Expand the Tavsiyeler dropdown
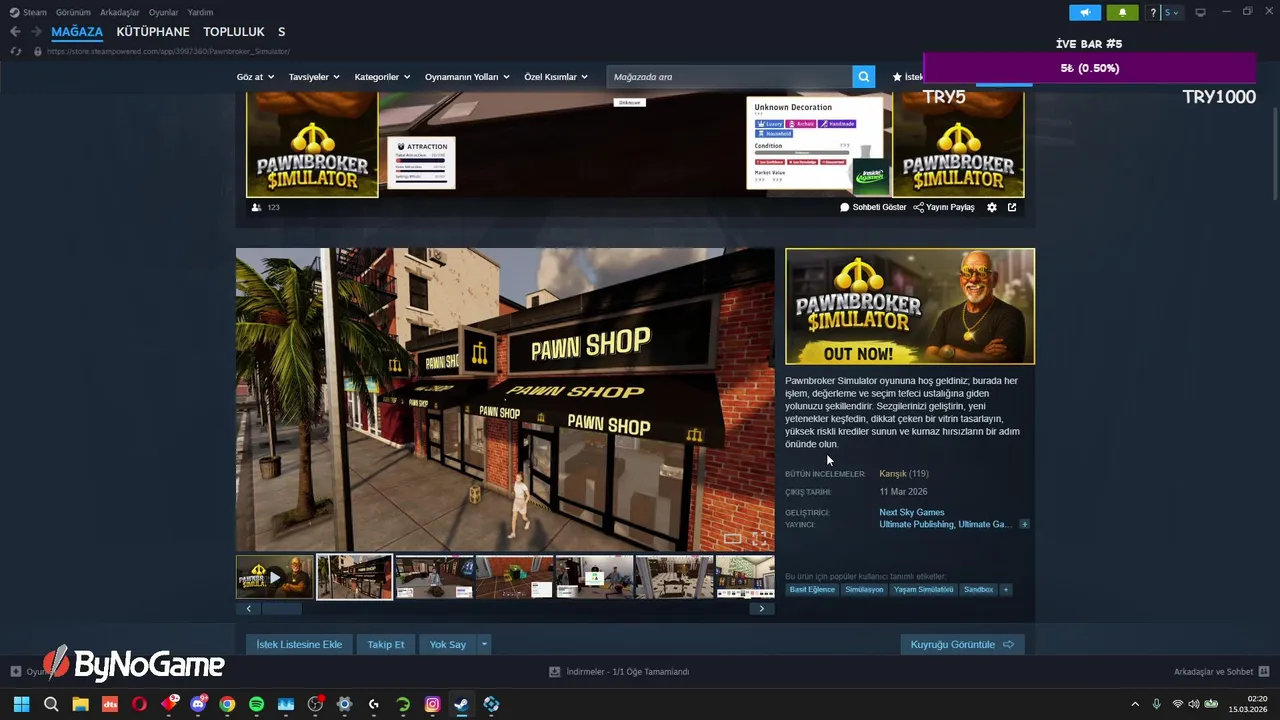 (314, 77)
